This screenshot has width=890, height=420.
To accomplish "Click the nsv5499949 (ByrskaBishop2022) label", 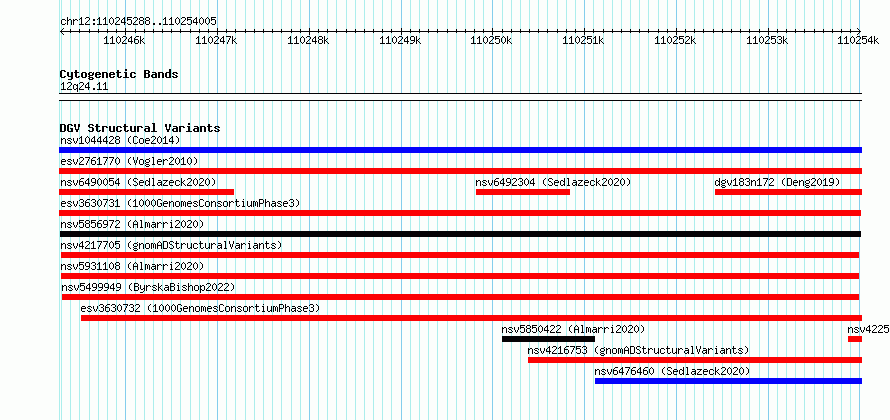I will (148, 287).
